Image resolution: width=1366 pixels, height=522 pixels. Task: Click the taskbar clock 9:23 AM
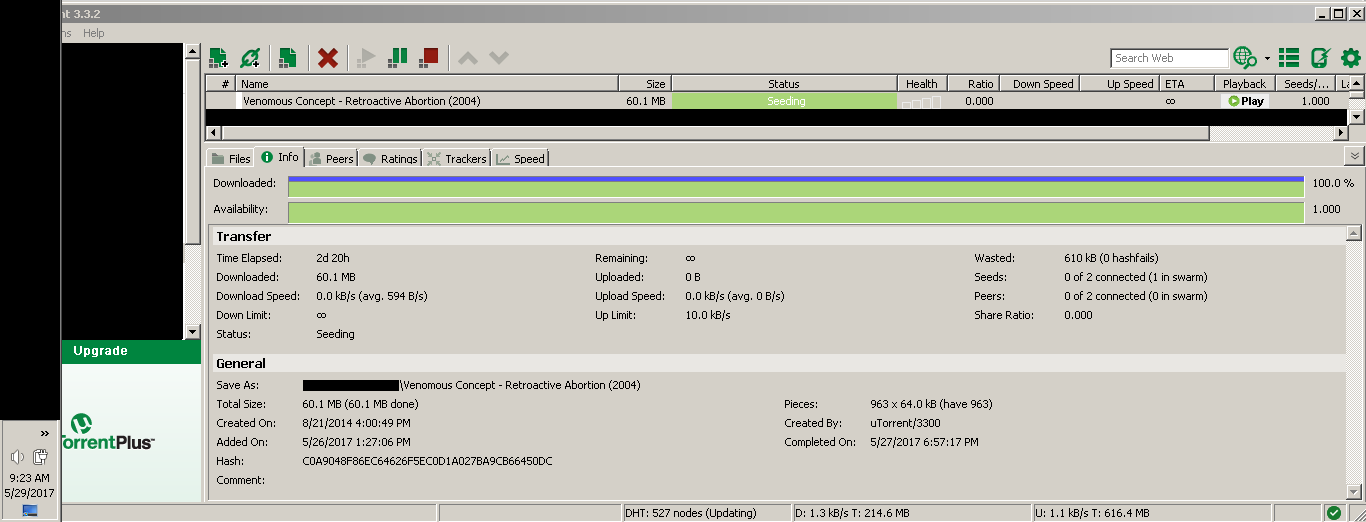[x=29, y=478]
